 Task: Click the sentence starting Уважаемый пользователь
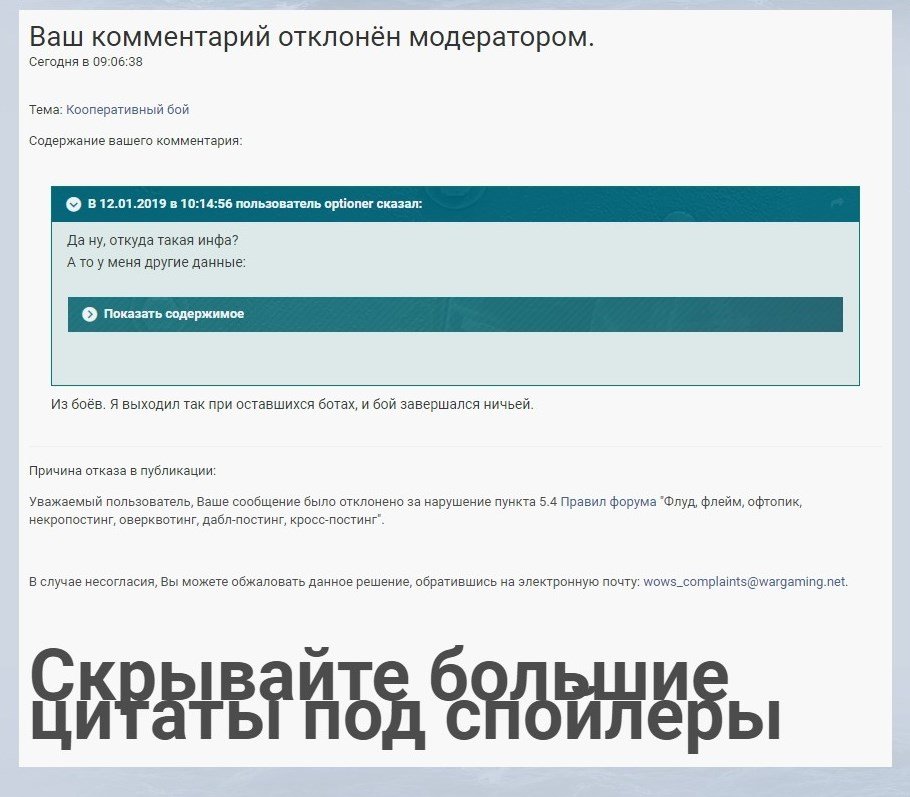point(416,510)
